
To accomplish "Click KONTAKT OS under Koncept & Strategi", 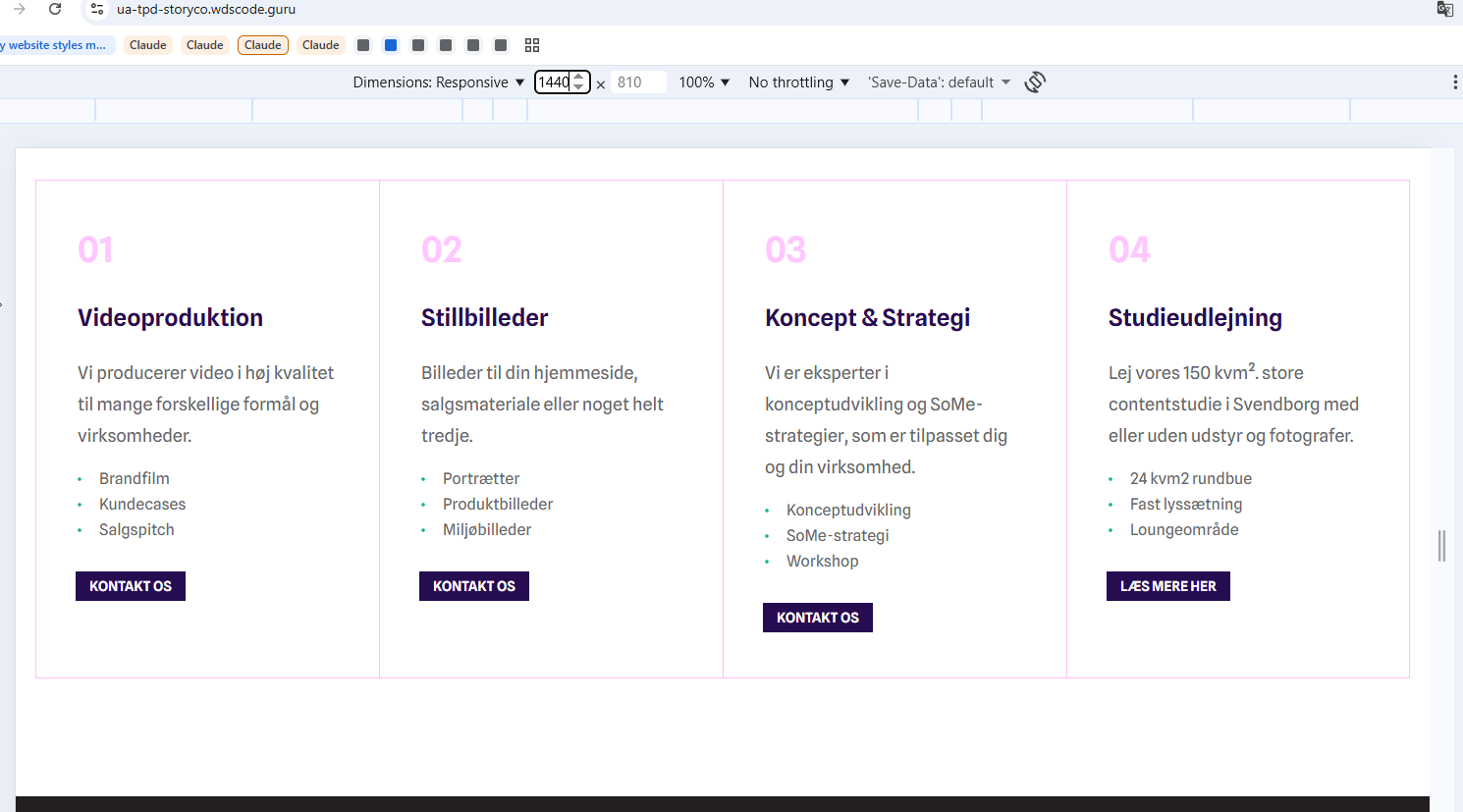I will coord(818,618).
